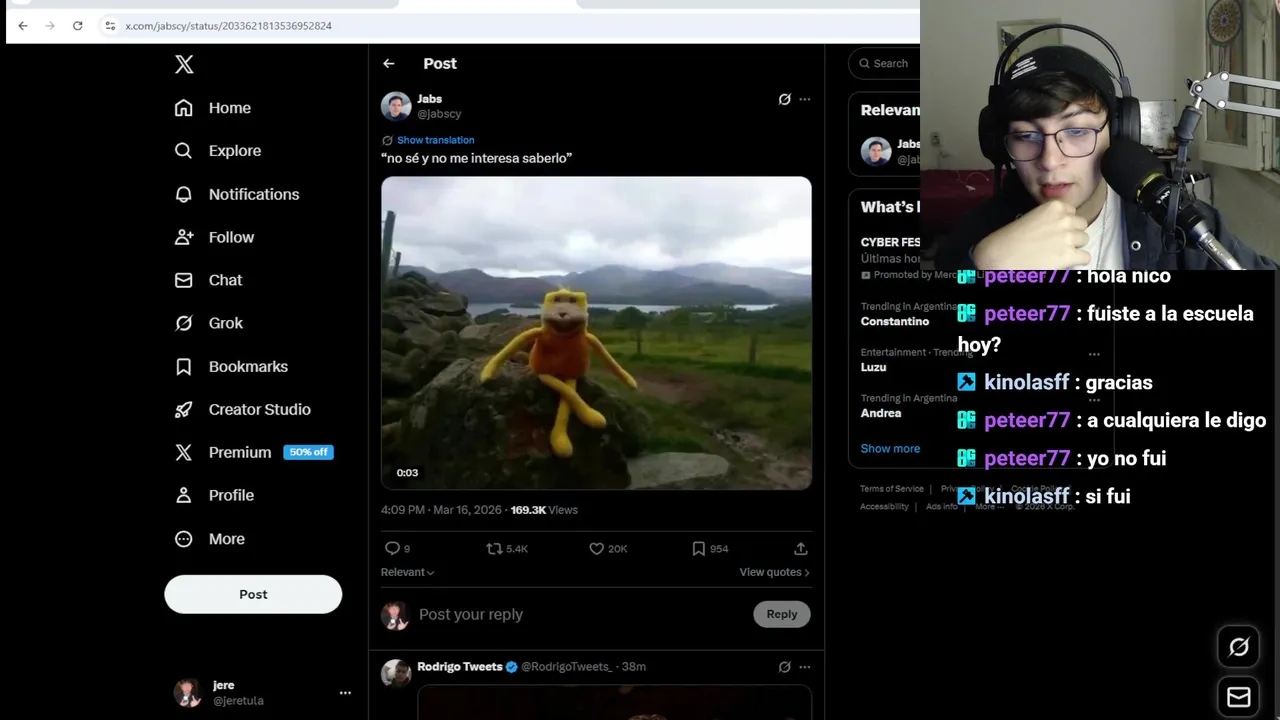Click the Profile person icon
Image resolution: width=1280 pixels, height=720 pixels.
[183, 495]
